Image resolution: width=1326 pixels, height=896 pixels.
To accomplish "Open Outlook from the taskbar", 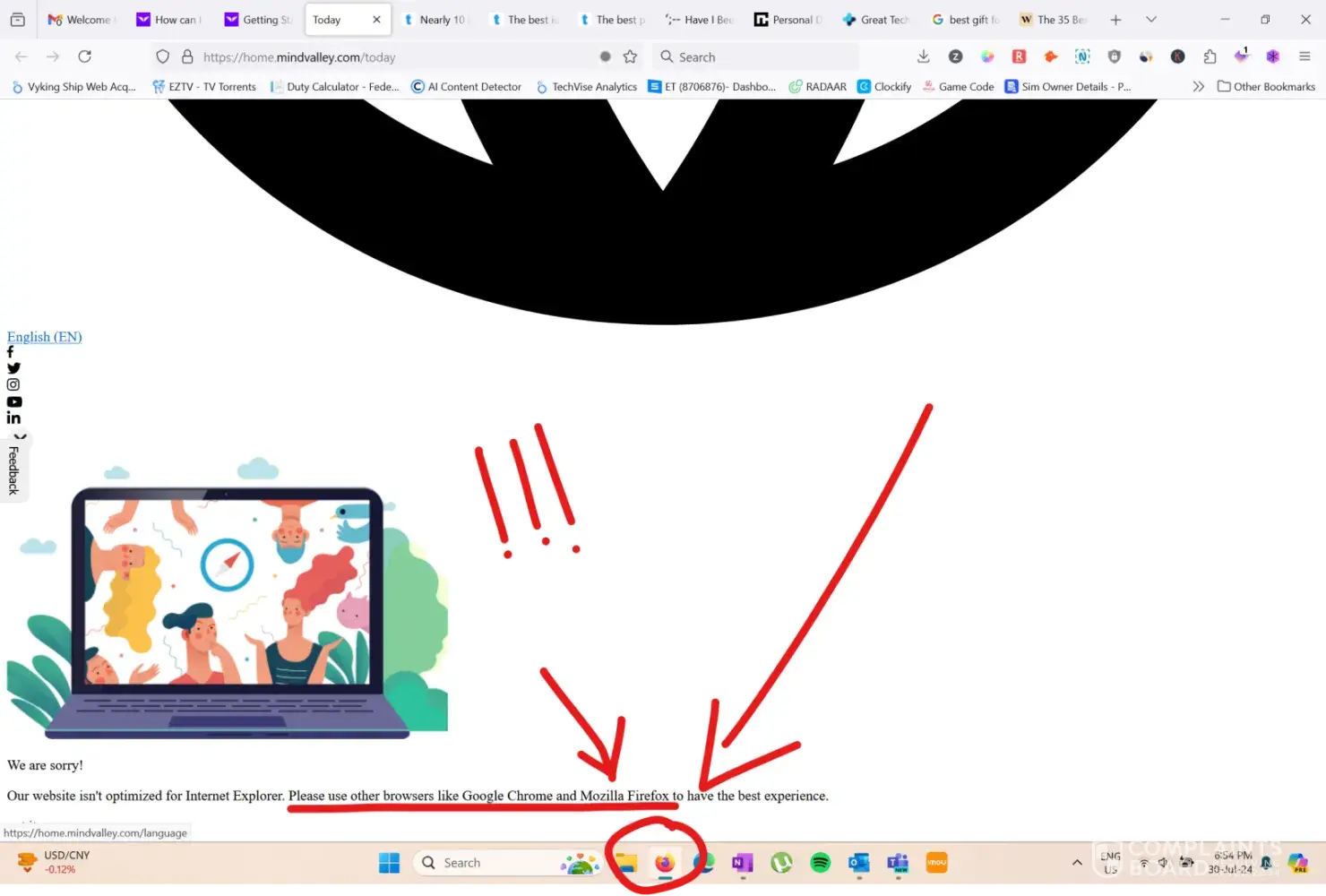I will click(859, 863).
